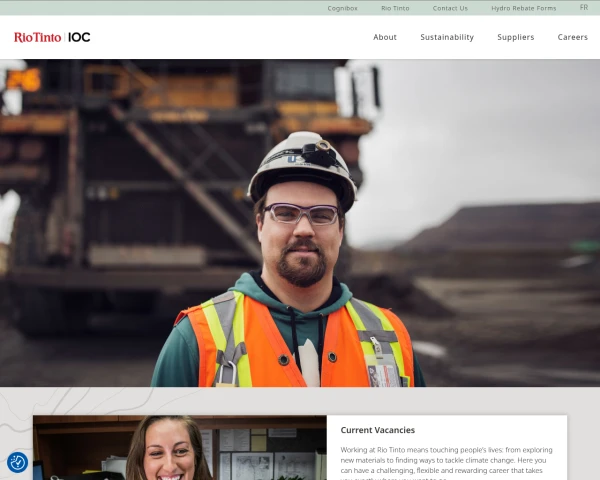
Task: Switch site language to FR
Action: [x=584, y=8]
